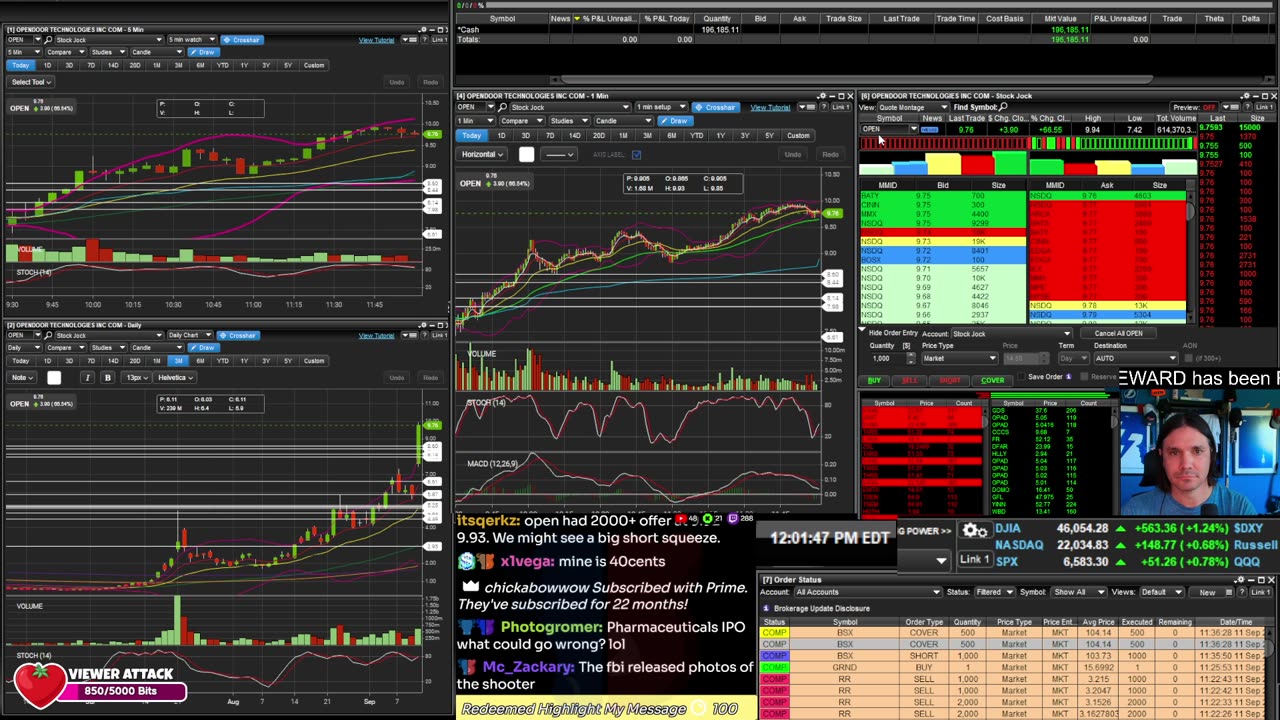
Task: Click the BUY order button
Action: click(874, 381)
